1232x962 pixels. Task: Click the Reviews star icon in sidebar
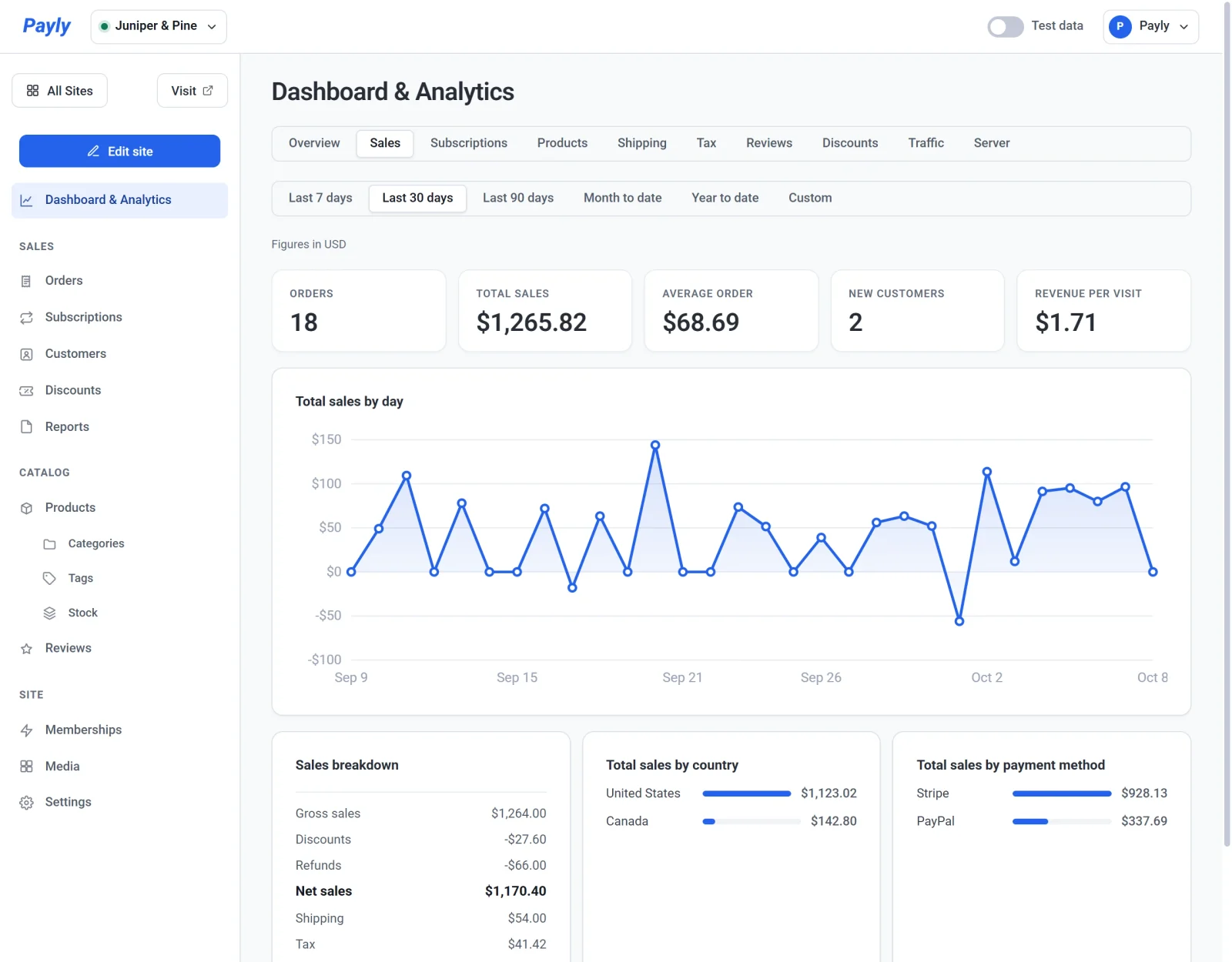coord(26,649)
